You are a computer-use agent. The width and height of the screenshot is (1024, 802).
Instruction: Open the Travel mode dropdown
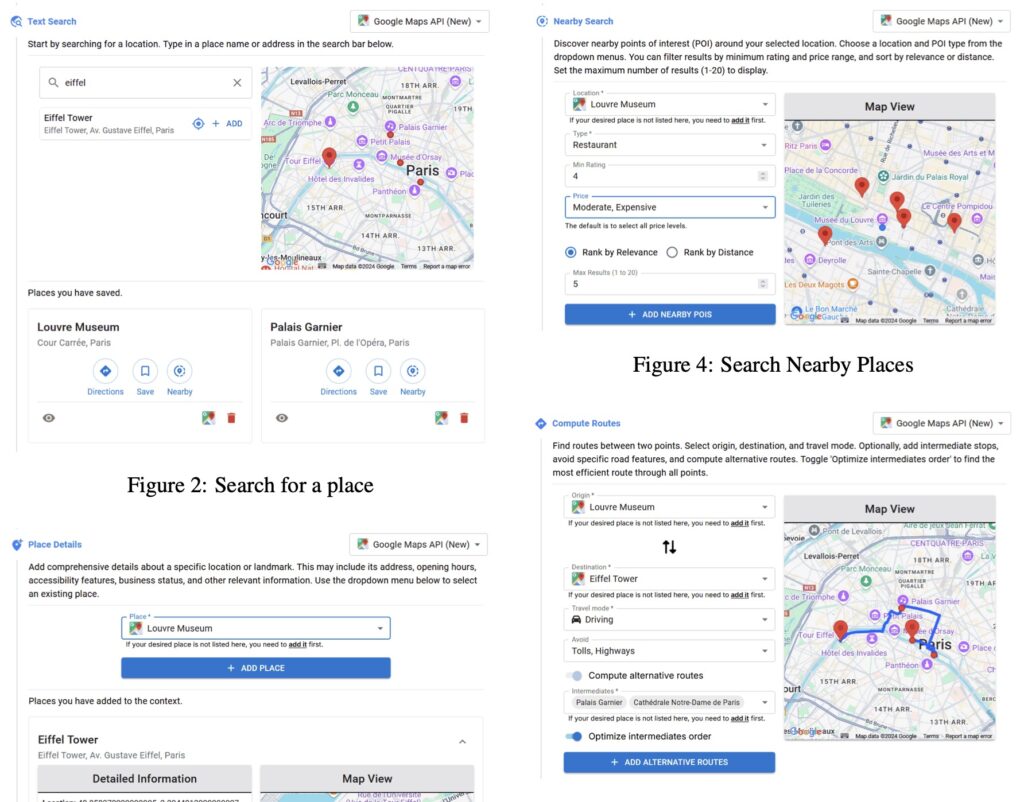point(669,620)
